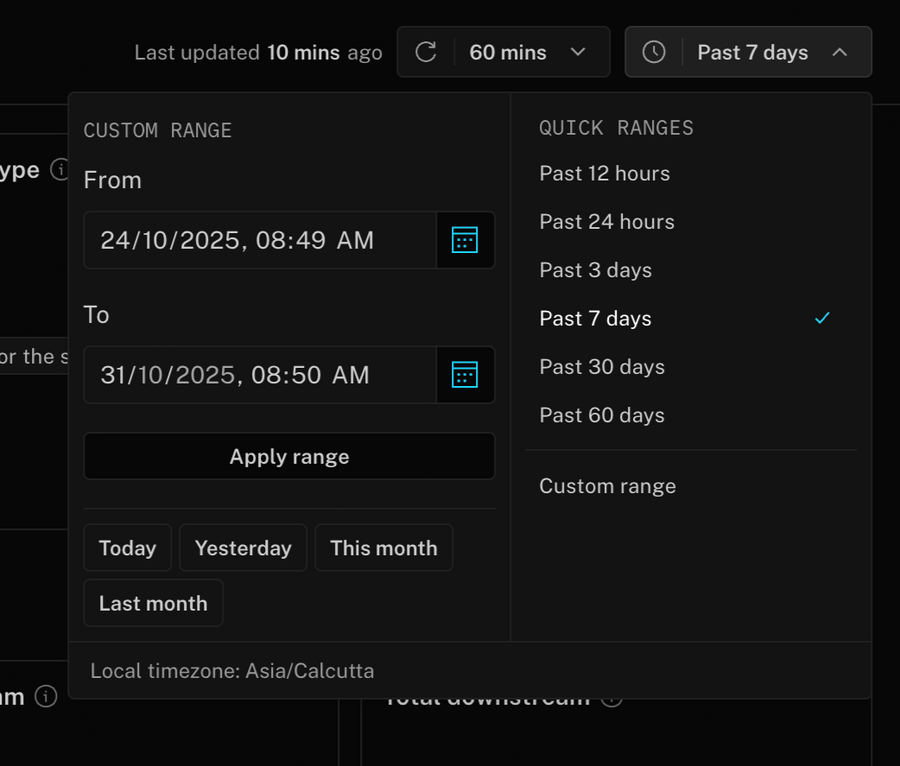Open the calendar picker for the From date
900x766 pixels.
click(x=465, y=240)
